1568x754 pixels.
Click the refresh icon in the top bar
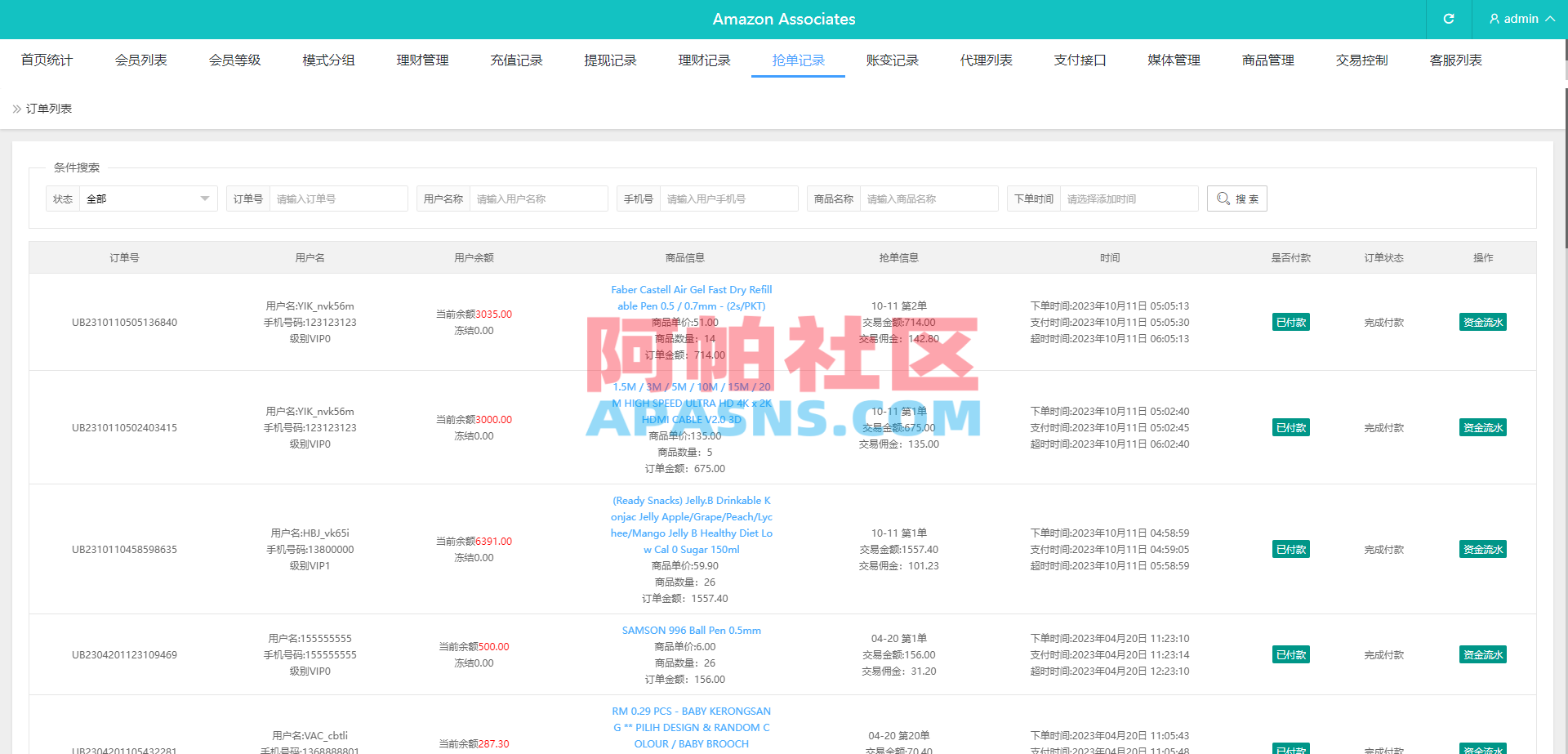coord(1448,19)
